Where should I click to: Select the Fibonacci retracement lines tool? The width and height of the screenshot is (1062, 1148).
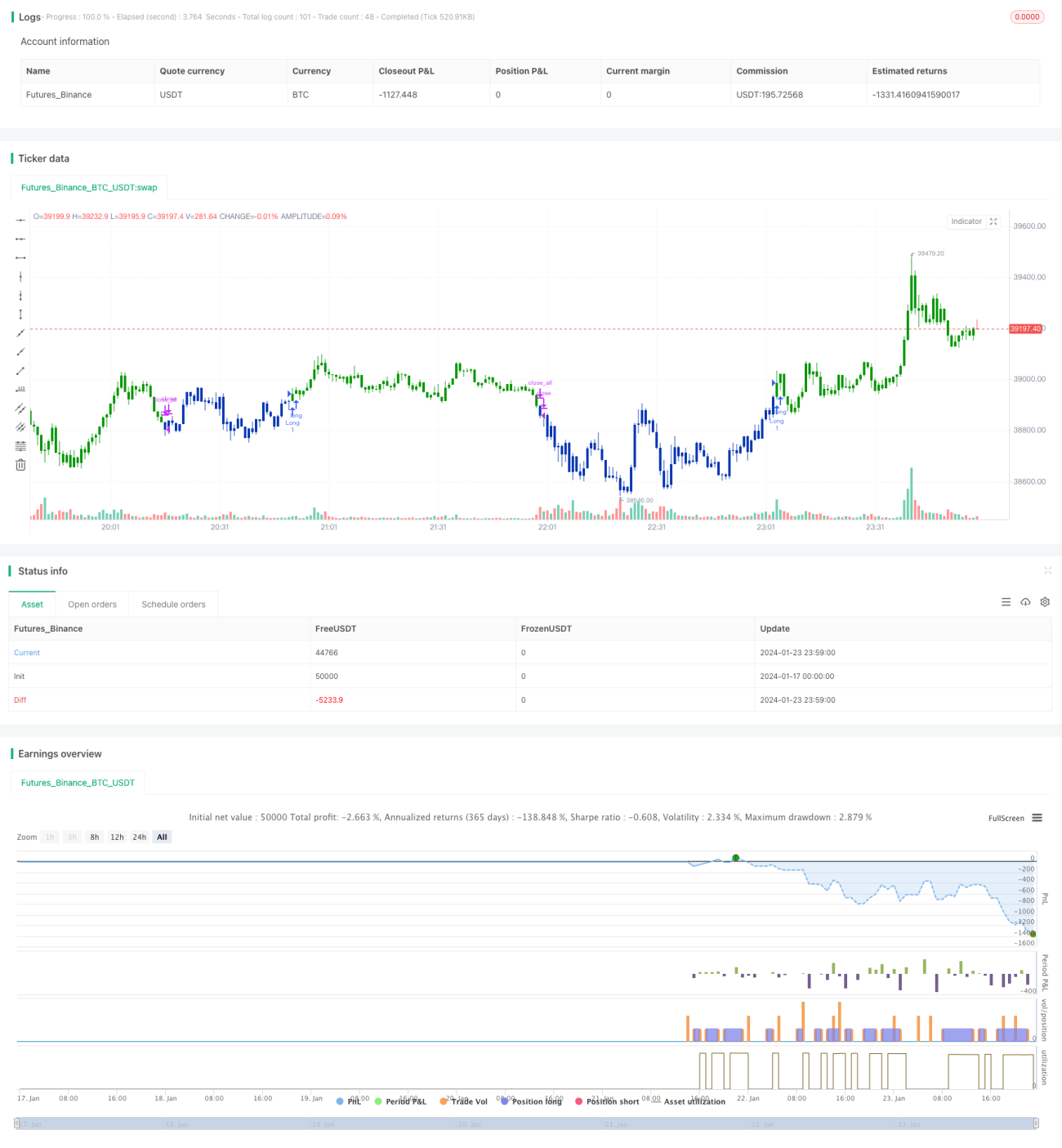click(x=20, y=446)
